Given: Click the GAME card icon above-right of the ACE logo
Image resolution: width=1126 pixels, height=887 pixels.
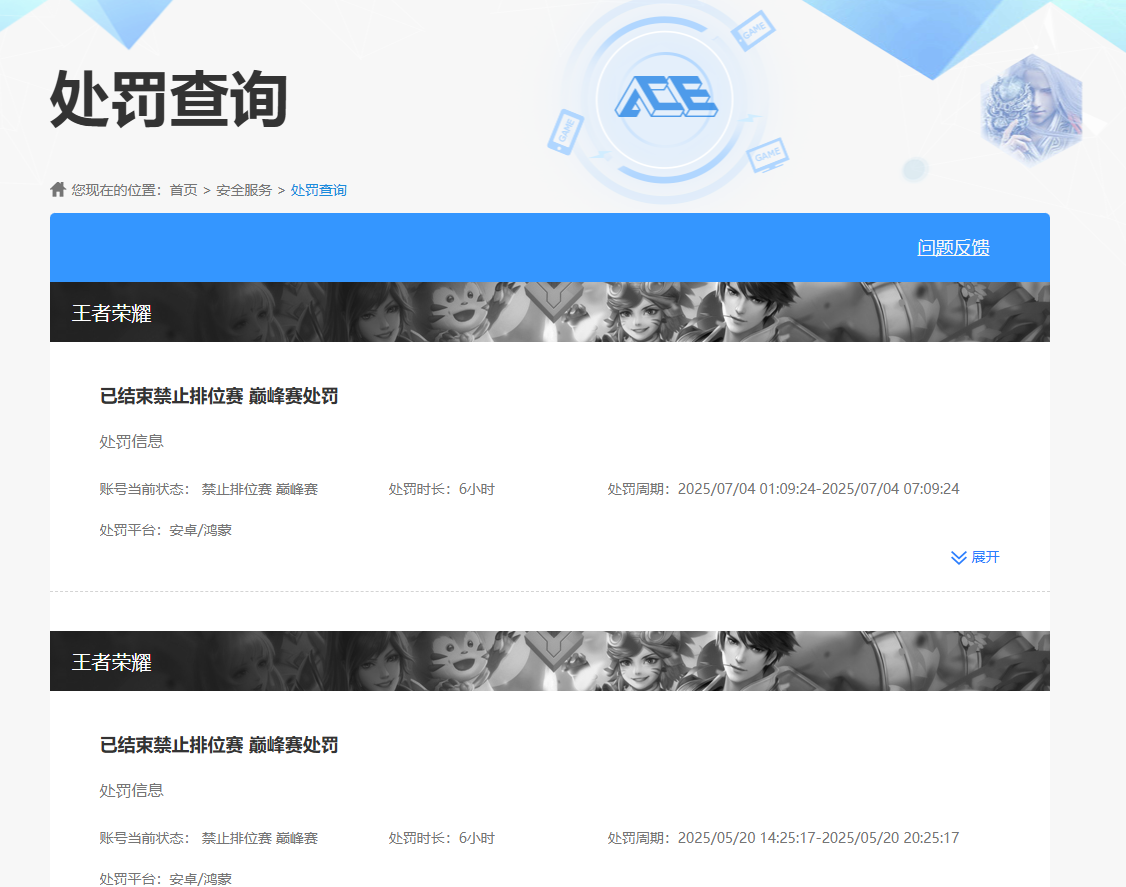Looking at the screenshot, I should (x=754, y=30).
